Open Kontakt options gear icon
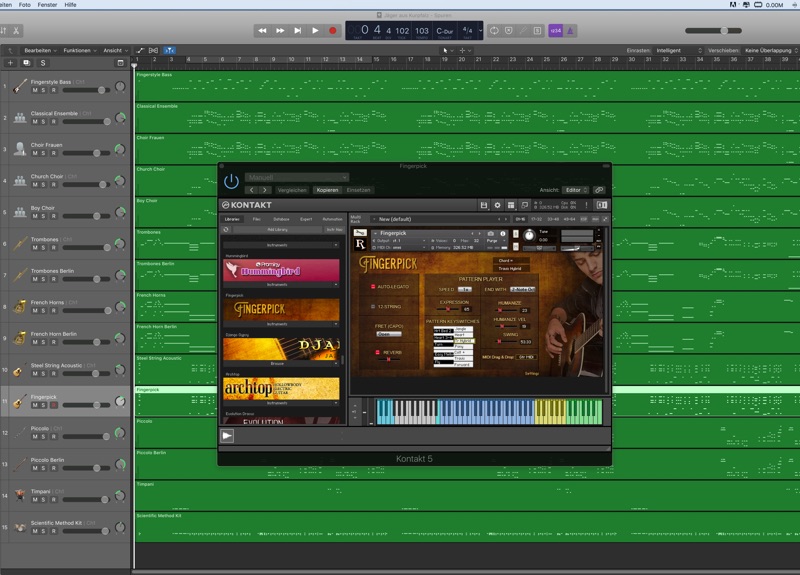The width and height of the screenshot is (800, 575). (497, 205)
